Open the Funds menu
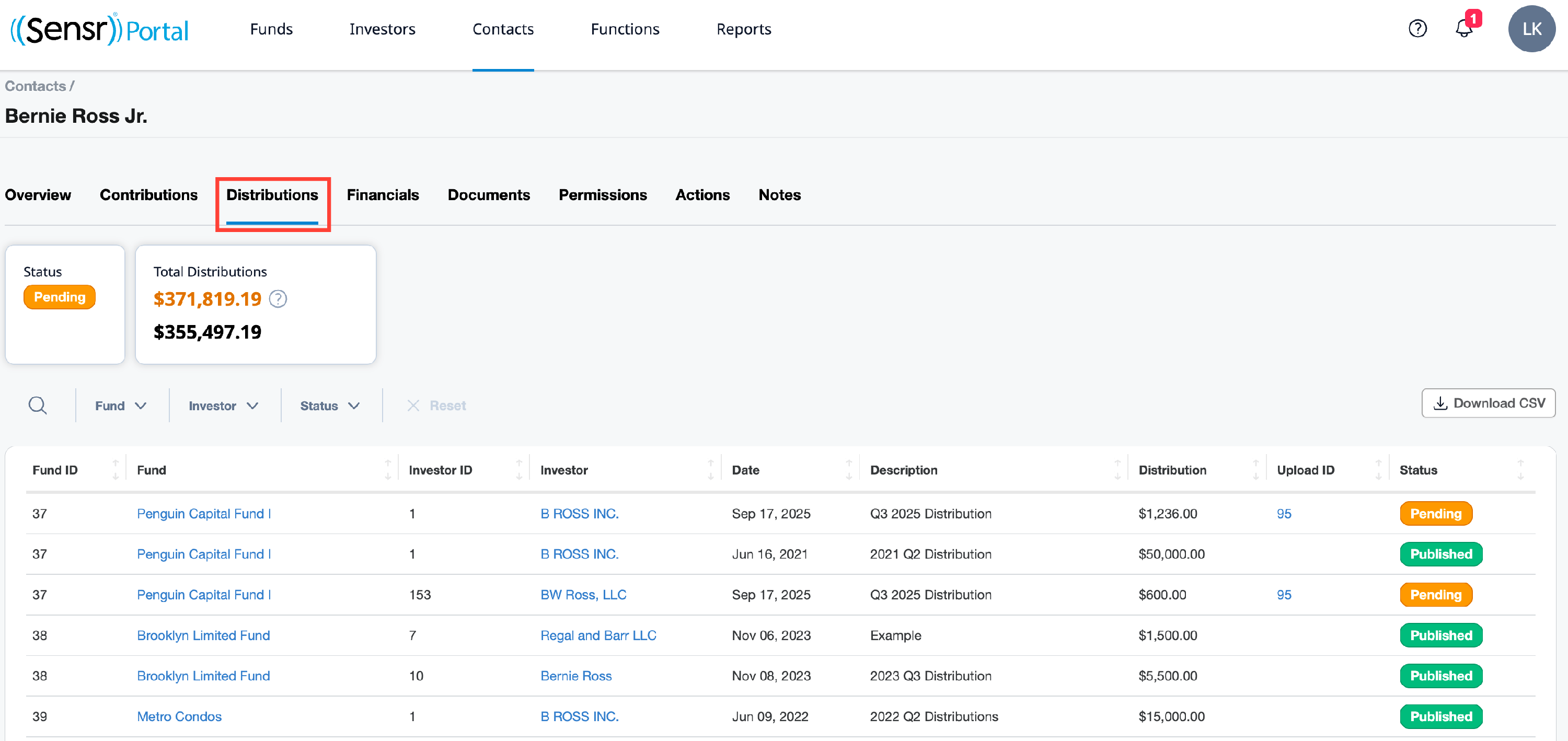Viewport: 1568px width, 741px height. click(x=271, y=29)
